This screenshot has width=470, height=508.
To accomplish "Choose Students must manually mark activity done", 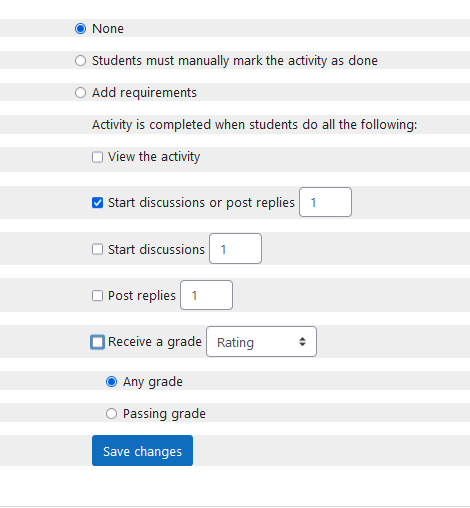I will click(x=80, y=61).
